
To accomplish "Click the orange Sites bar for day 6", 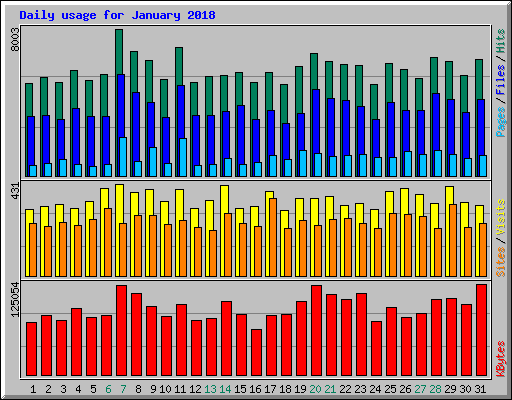I will click(x=108, y=242).
